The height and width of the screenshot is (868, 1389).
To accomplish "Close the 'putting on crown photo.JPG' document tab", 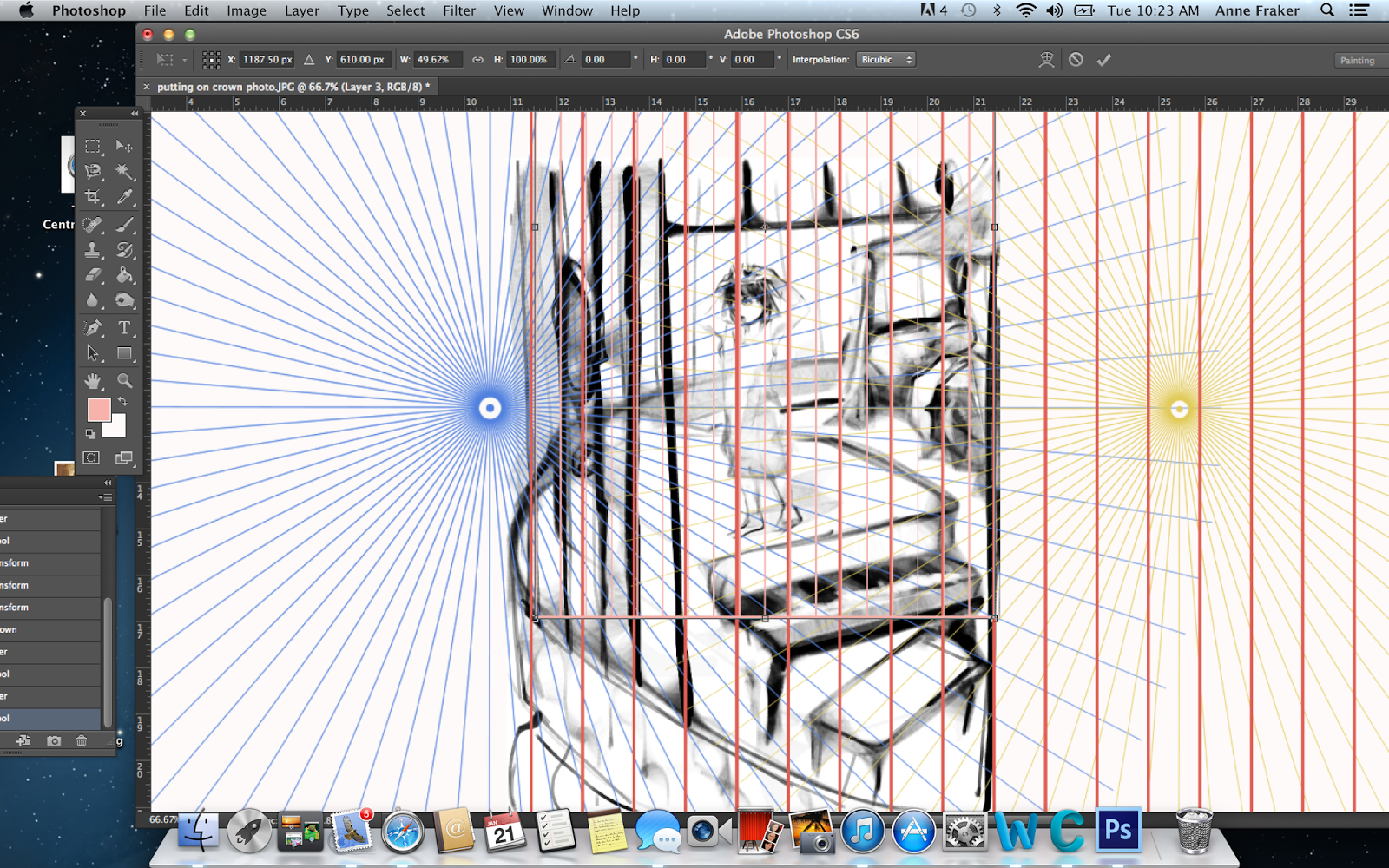I will pyautogui.click(x=147, y=87).
